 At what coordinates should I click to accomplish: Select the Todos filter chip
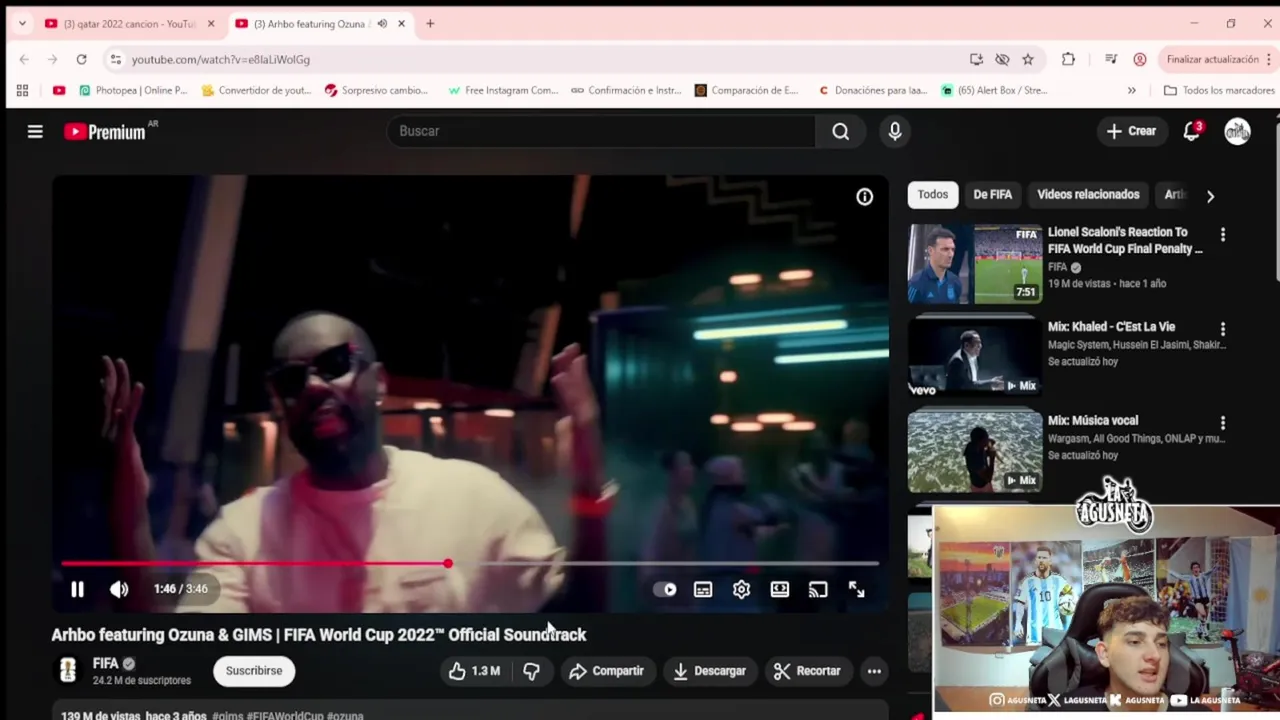933,195
